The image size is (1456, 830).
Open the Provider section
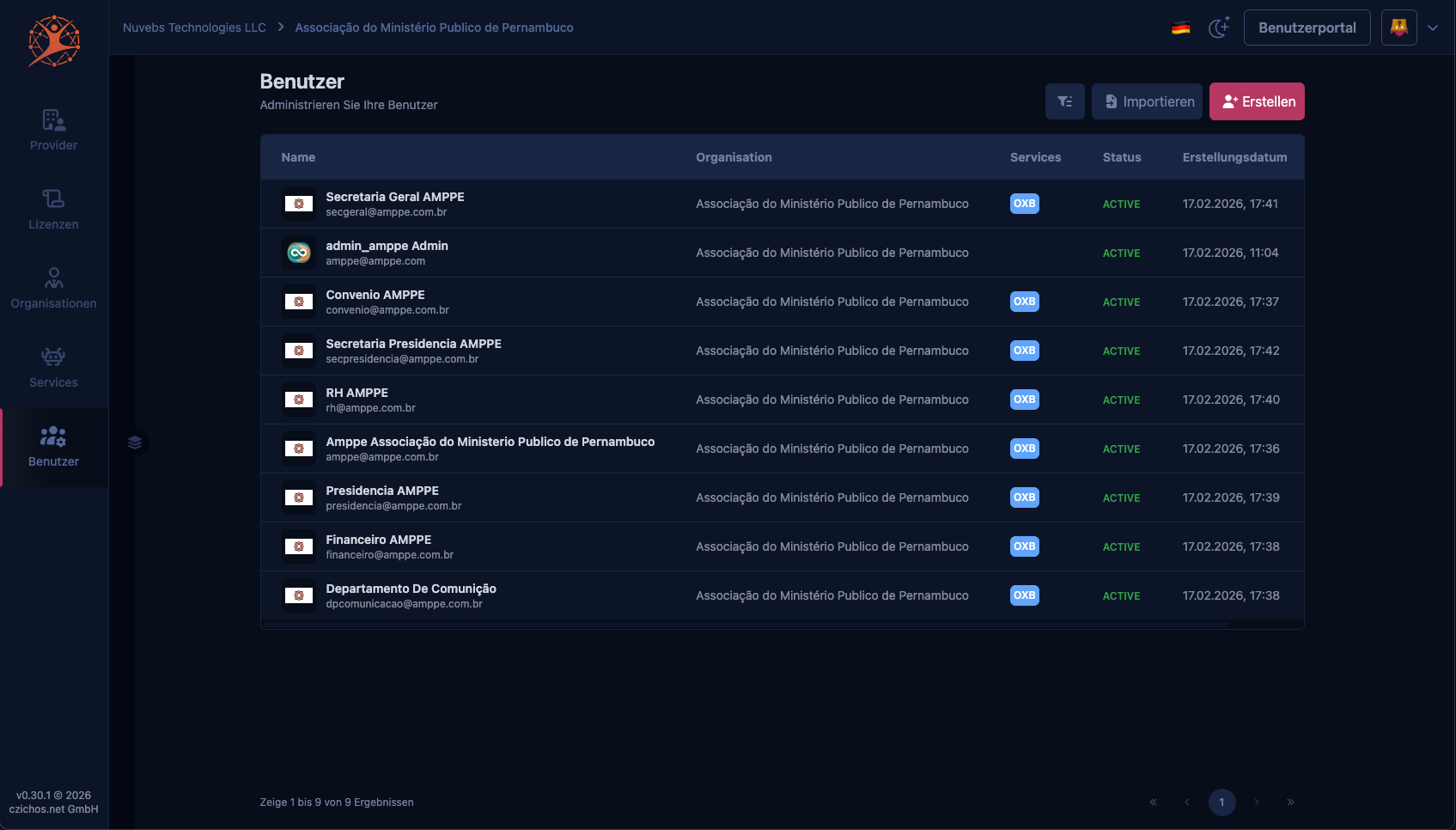pos(53,130)
